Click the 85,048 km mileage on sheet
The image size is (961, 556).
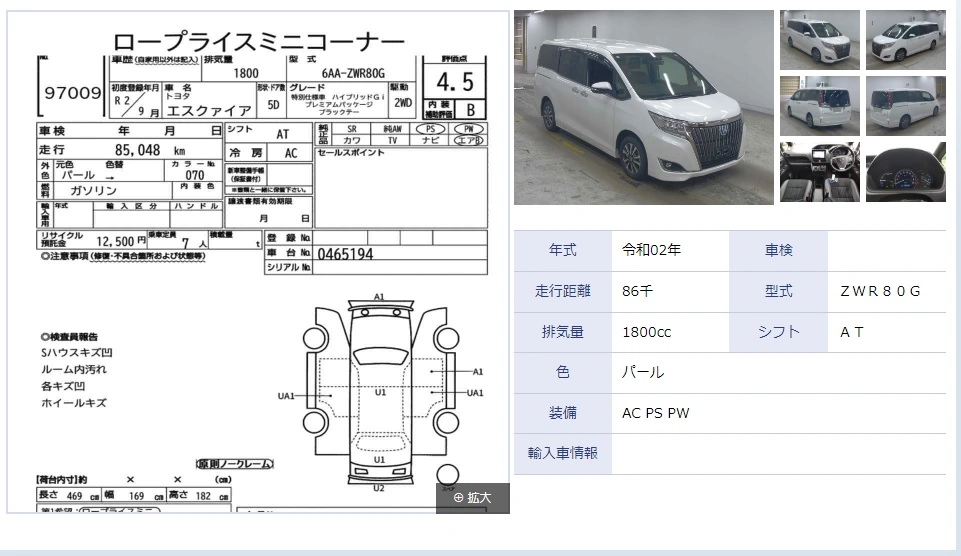(150, 150)
